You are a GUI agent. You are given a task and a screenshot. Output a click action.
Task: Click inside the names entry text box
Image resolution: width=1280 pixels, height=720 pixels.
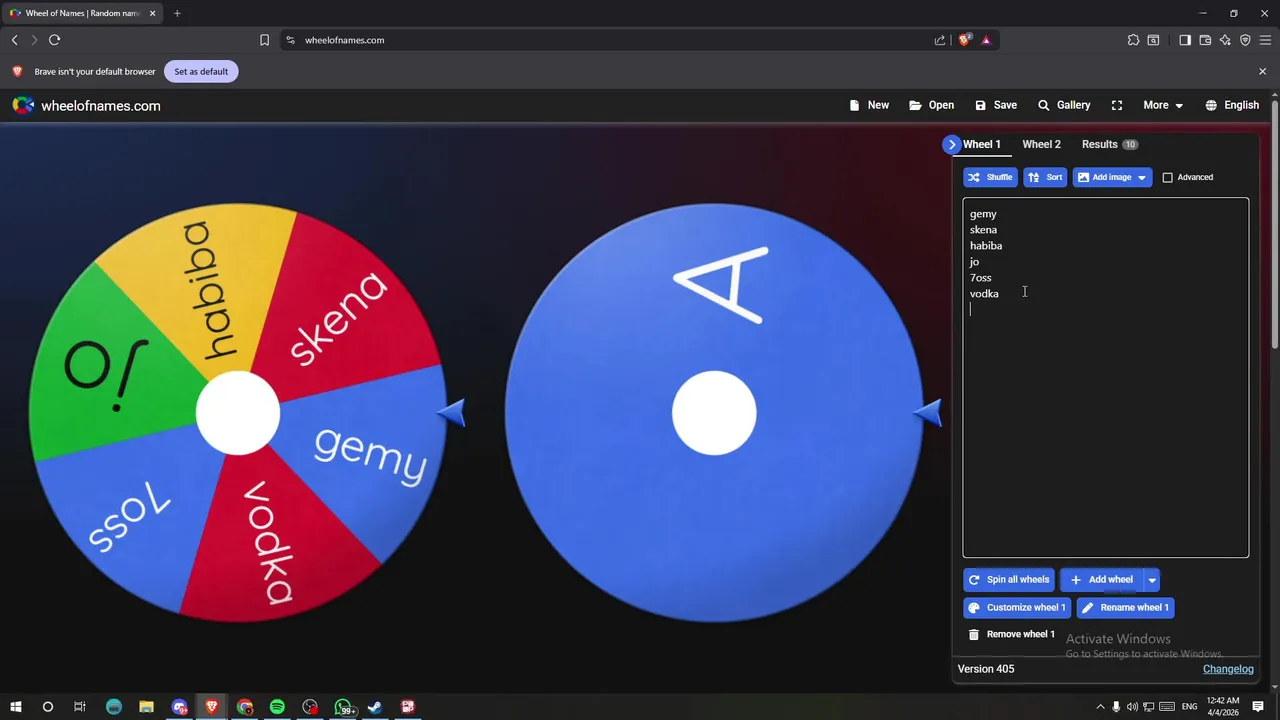click(1105, 378)
